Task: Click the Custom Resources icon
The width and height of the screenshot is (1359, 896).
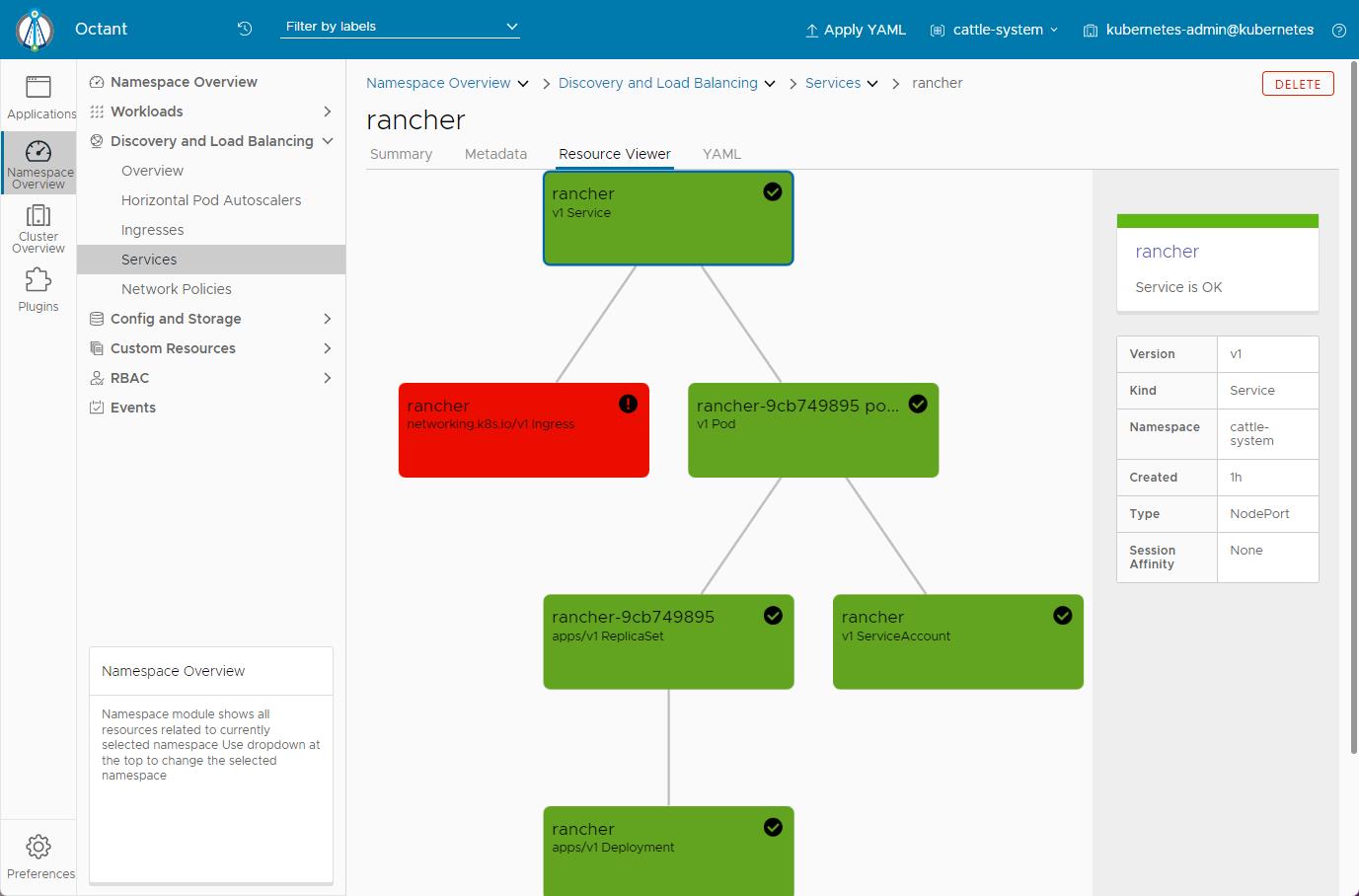Action: point(97,348)
